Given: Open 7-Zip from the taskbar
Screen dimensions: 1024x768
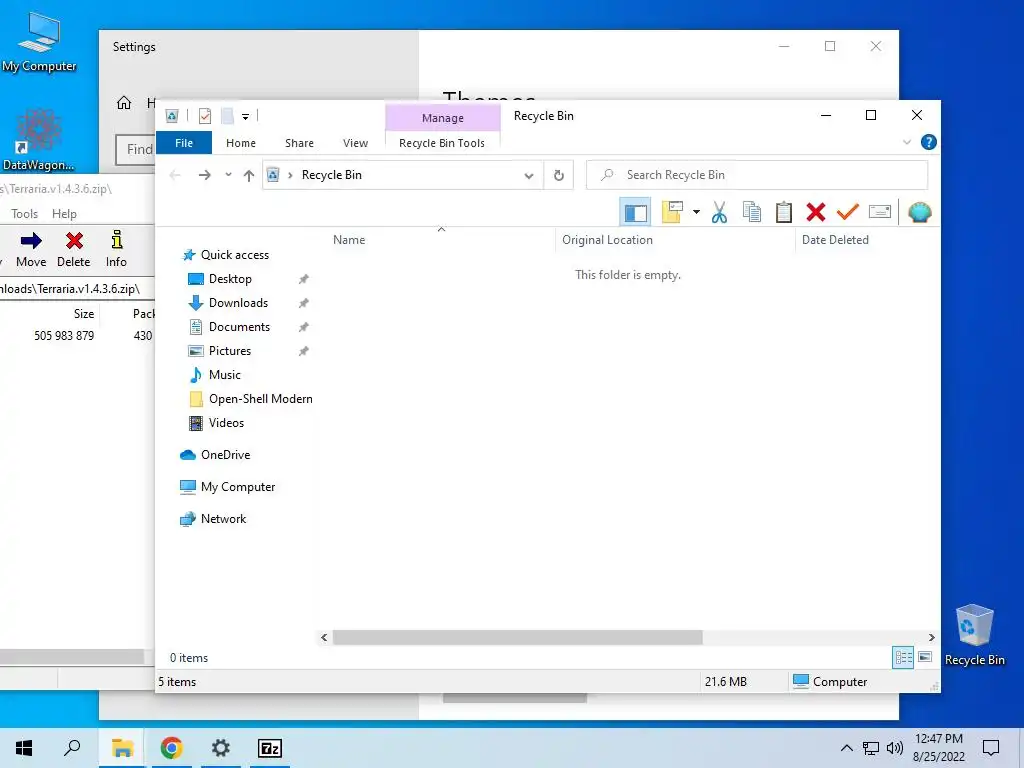Looking at the screenshot, I should pyautogui.click(x=270, y=748).
